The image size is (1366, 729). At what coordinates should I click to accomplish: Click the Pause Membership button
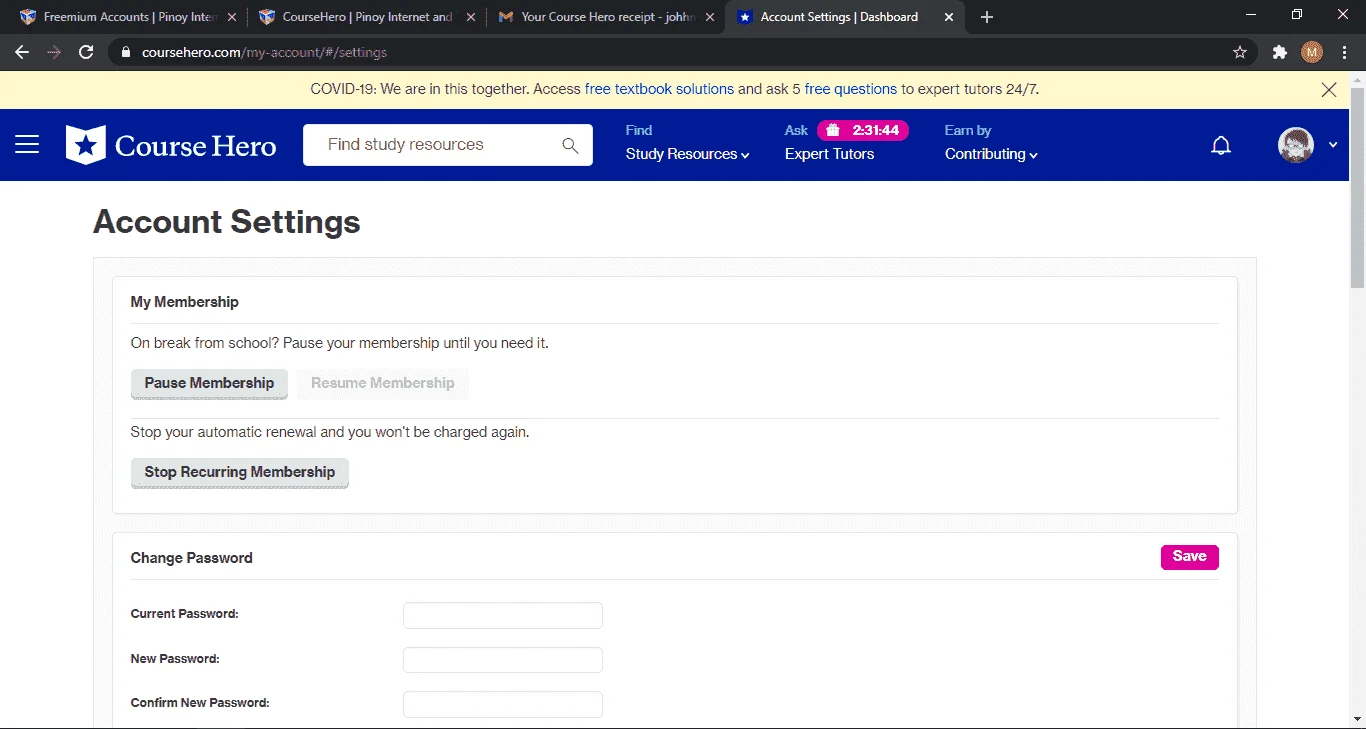point(209,383)
